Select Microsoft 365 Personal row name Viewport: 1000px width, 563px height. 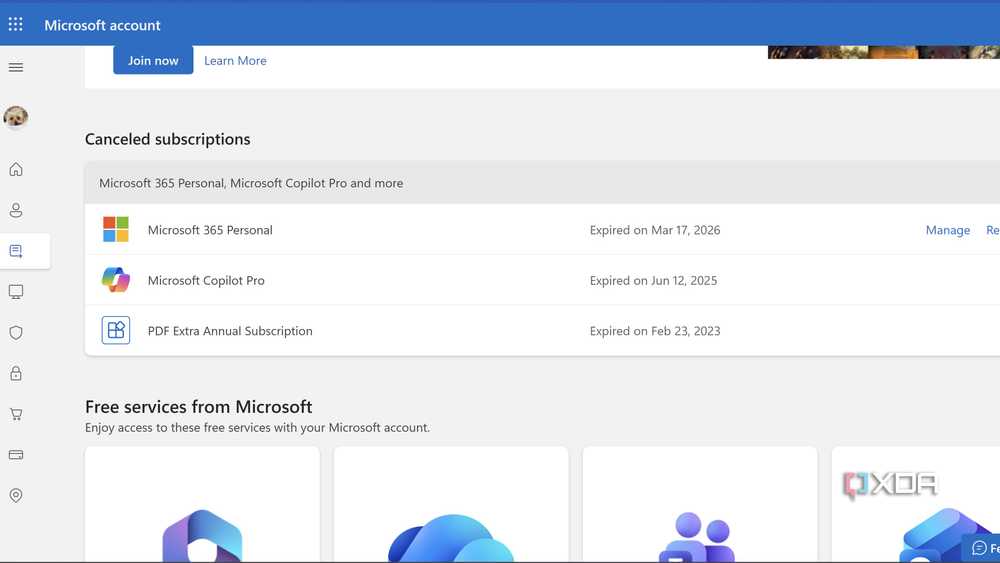point(210,230)
